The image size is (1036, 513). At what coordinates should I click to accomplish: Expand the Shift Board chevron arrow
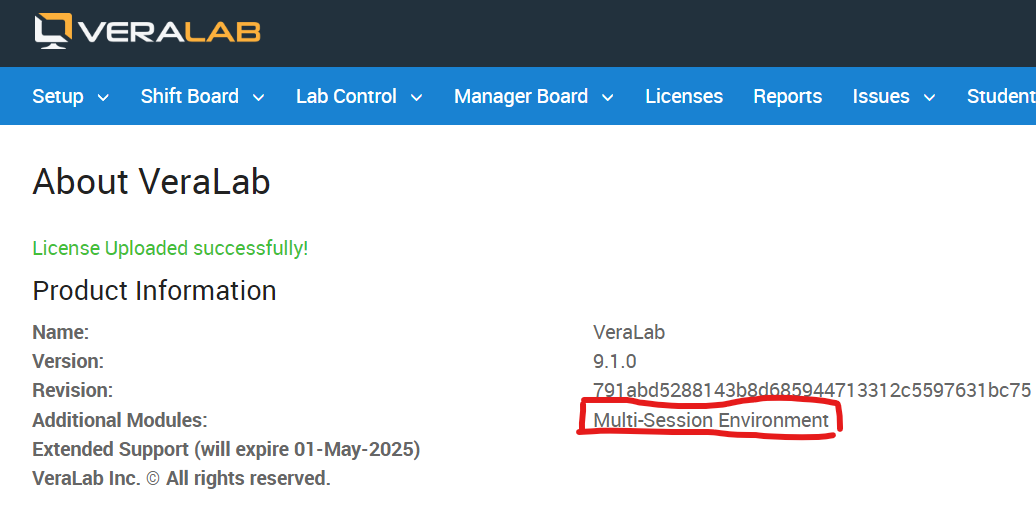tap(258, 98)
